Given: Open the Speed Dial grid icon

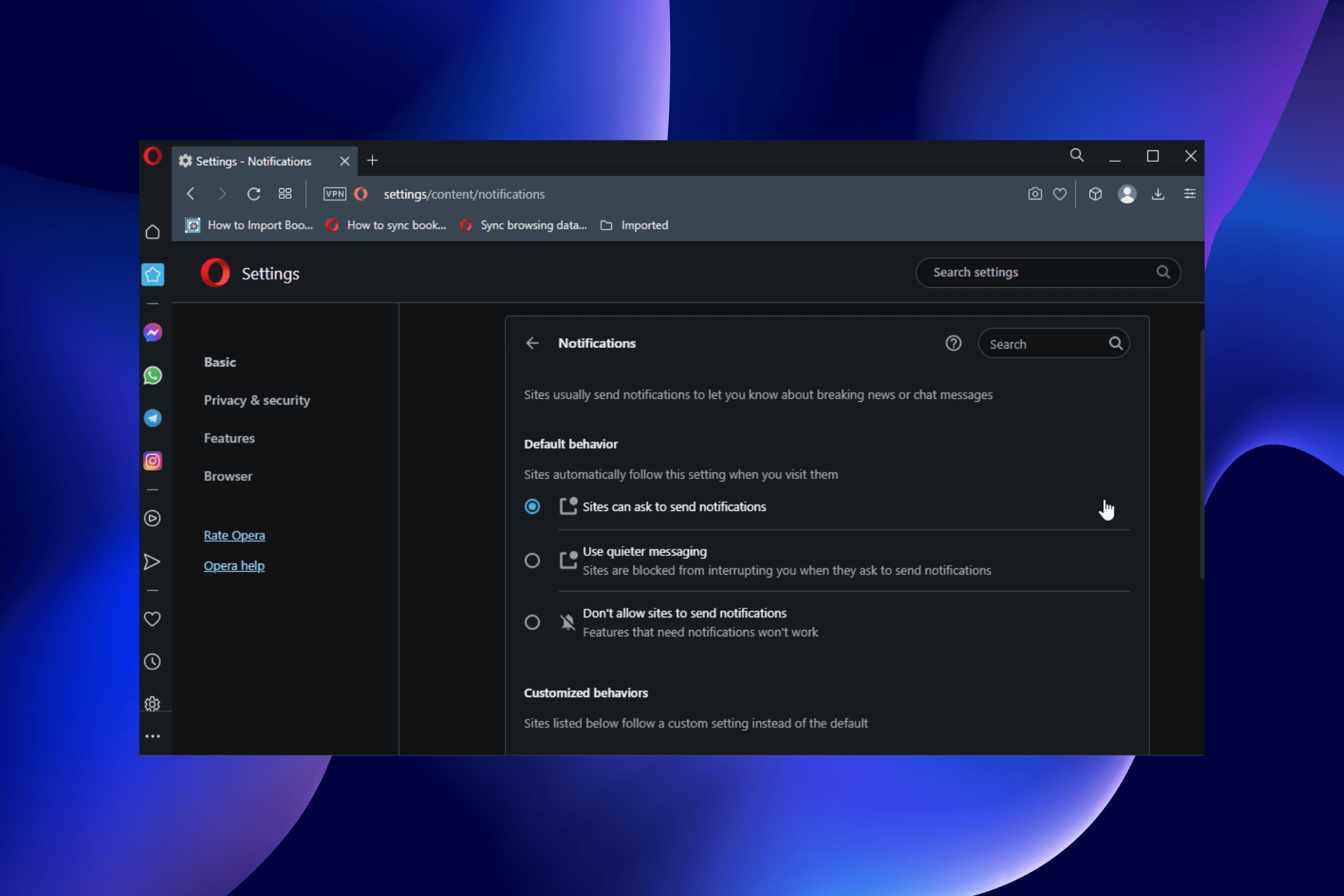Looking at the screenshot, I should (285, 194).
